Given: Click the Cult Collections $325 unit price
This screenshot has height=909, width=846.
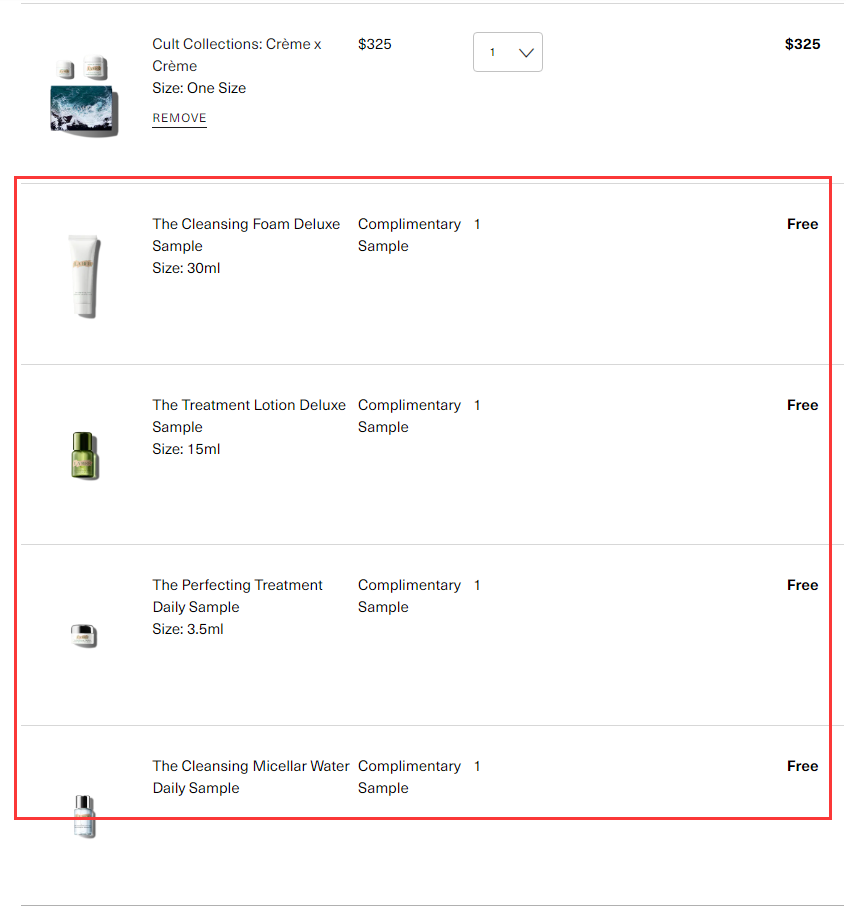Looking at the screenshot, I should (375, 44).
